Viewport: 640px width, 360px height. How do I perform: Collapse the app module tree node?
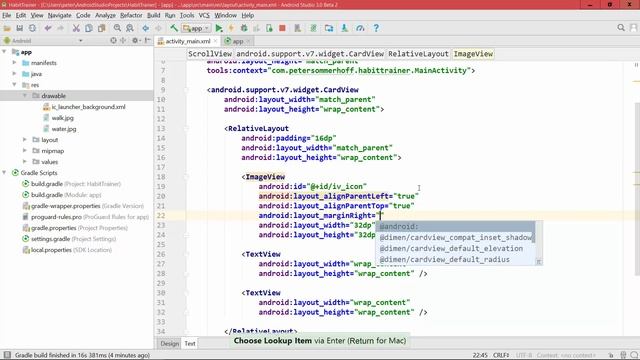click(x=4, y=52)
